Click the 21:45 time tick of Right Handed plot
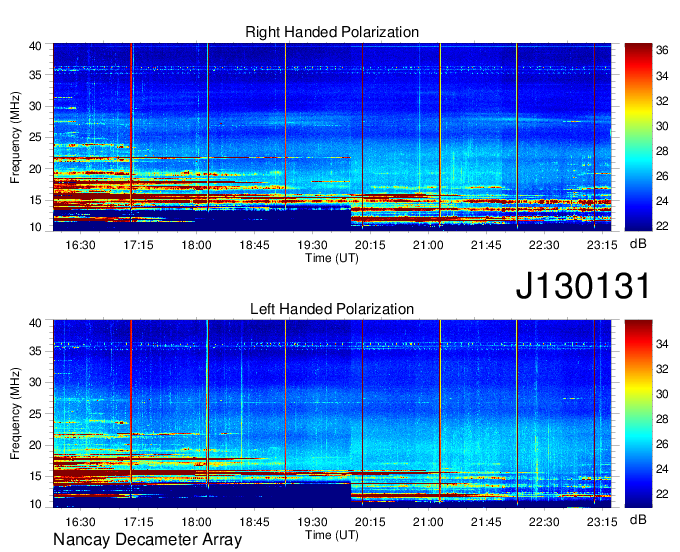Viewport: 680px width, 552px height. (x=486, y=245)
